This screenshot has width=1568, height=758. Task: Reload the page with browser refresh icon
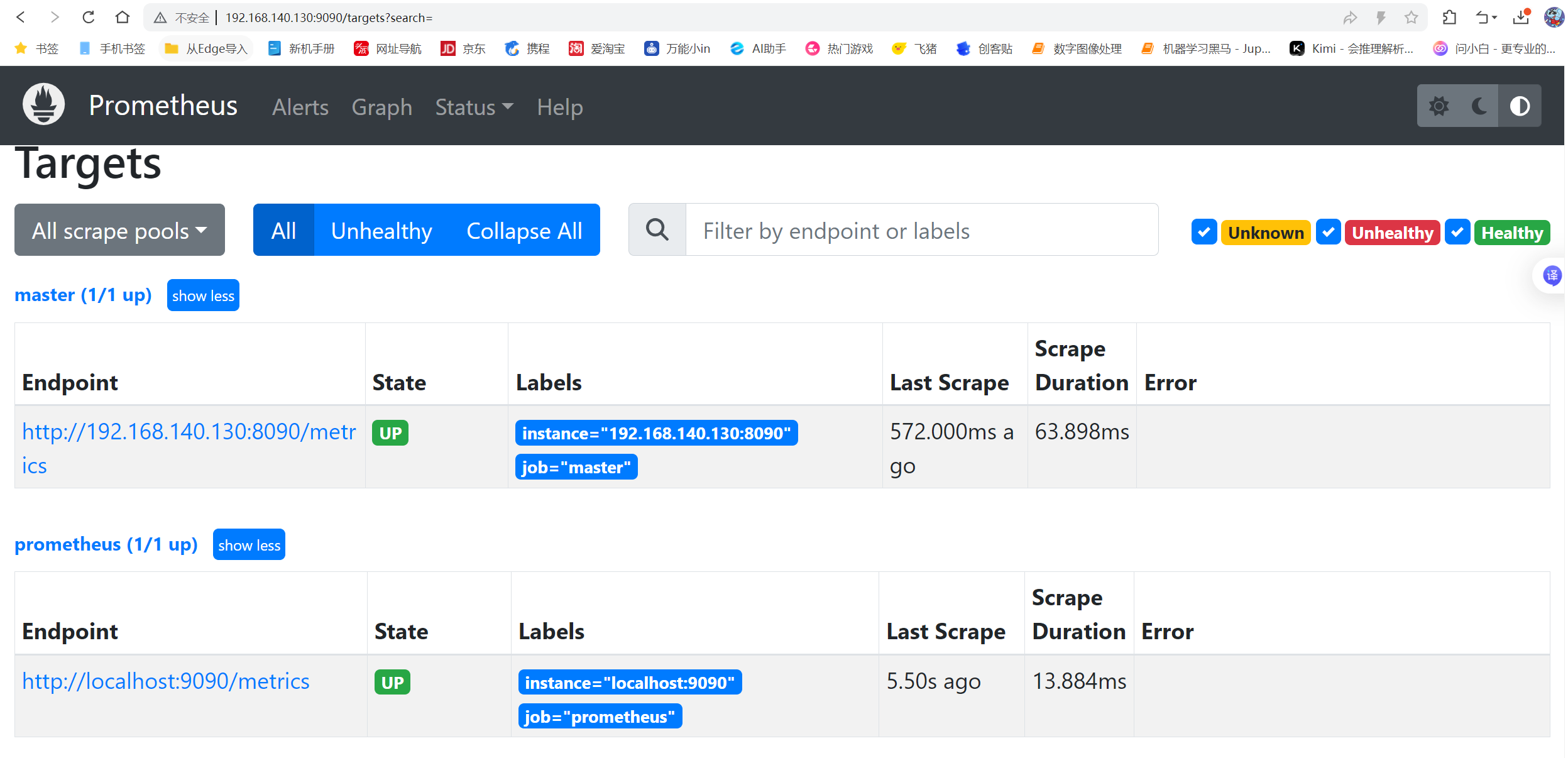[x=89, y=18]
